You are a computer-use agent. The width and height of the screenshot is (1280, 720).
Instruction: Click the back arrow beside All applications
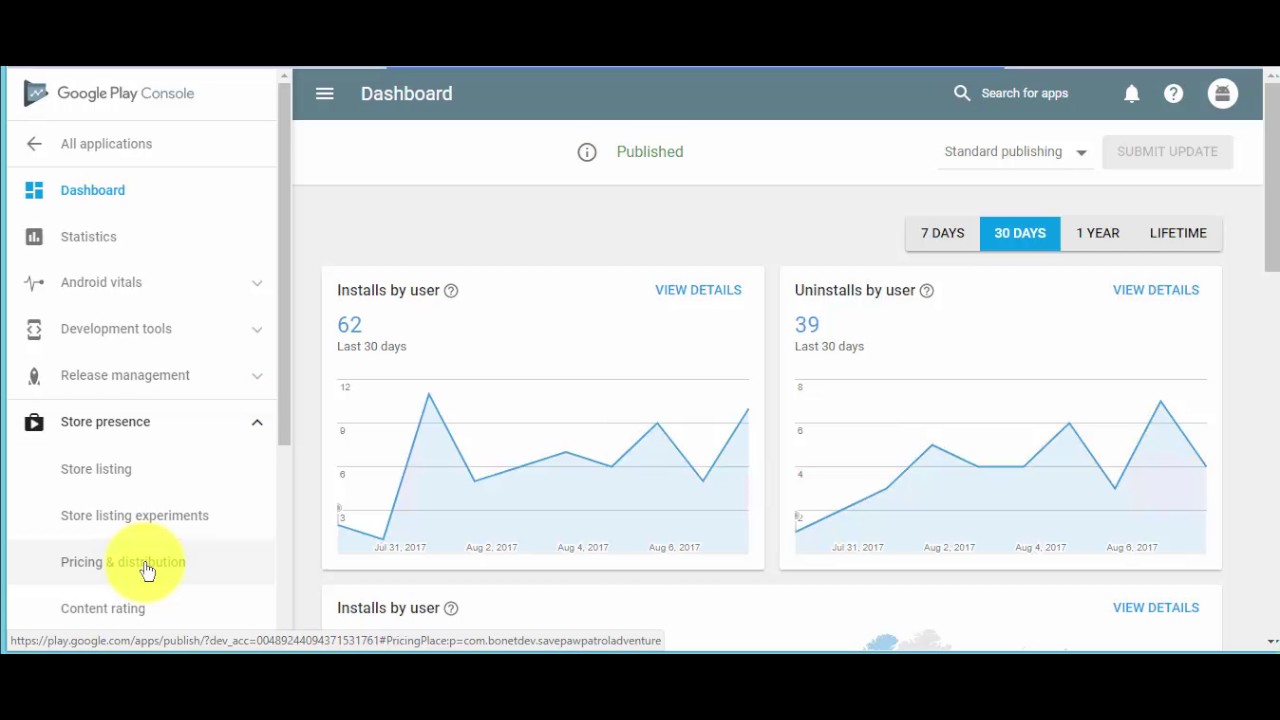(34, 144)
